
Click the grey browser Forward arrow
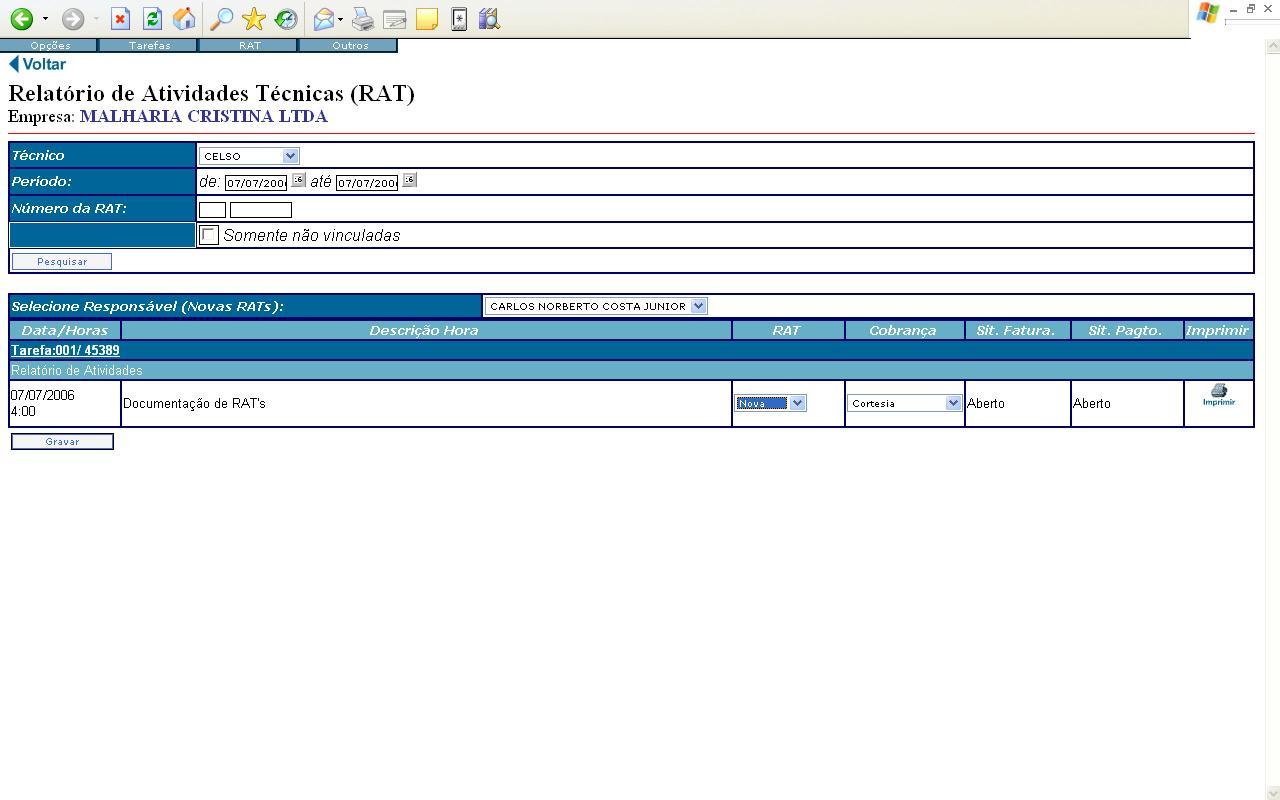point(72,19)
